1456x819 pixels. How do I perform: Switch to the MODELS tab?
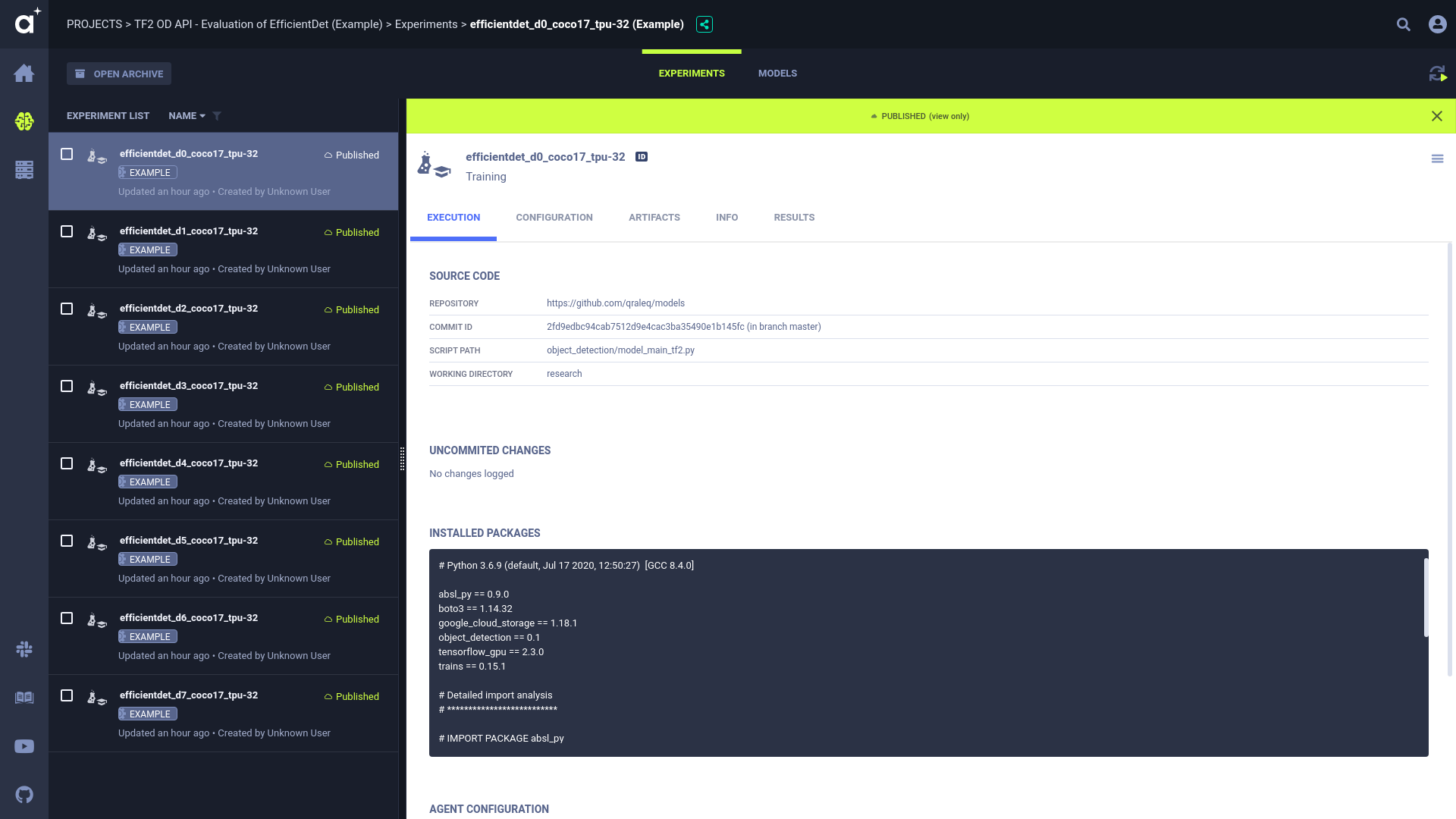pos(777,74)
